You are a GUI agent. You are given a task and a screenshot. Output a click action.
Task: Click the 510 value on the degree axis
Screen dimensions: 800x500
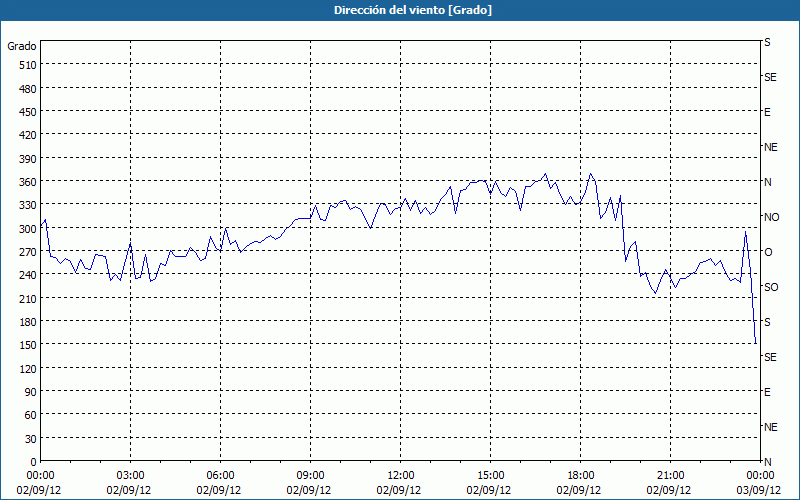click(29, 65)
